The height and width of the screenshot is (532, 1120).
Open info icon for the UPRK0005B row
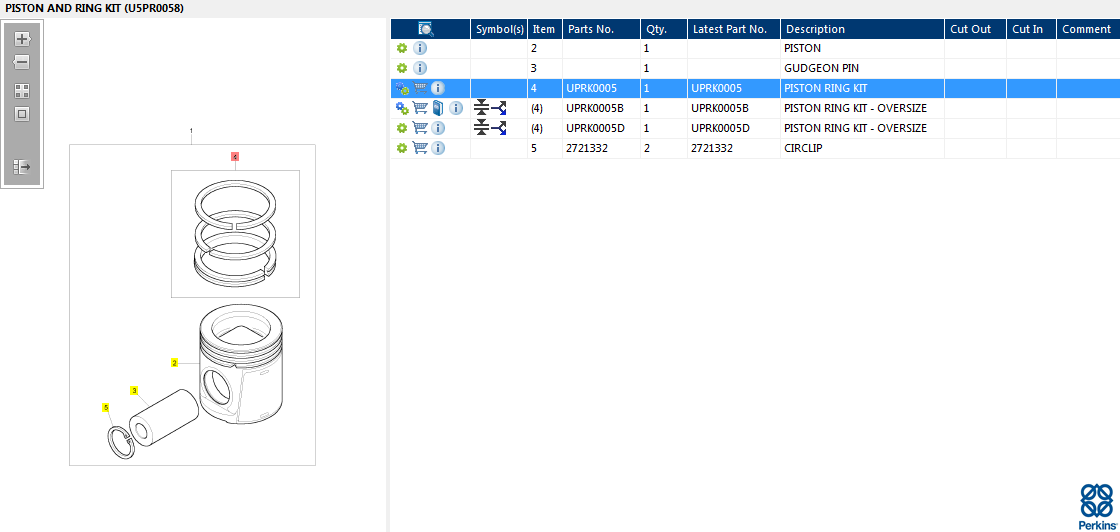click(x=456, y=109)
